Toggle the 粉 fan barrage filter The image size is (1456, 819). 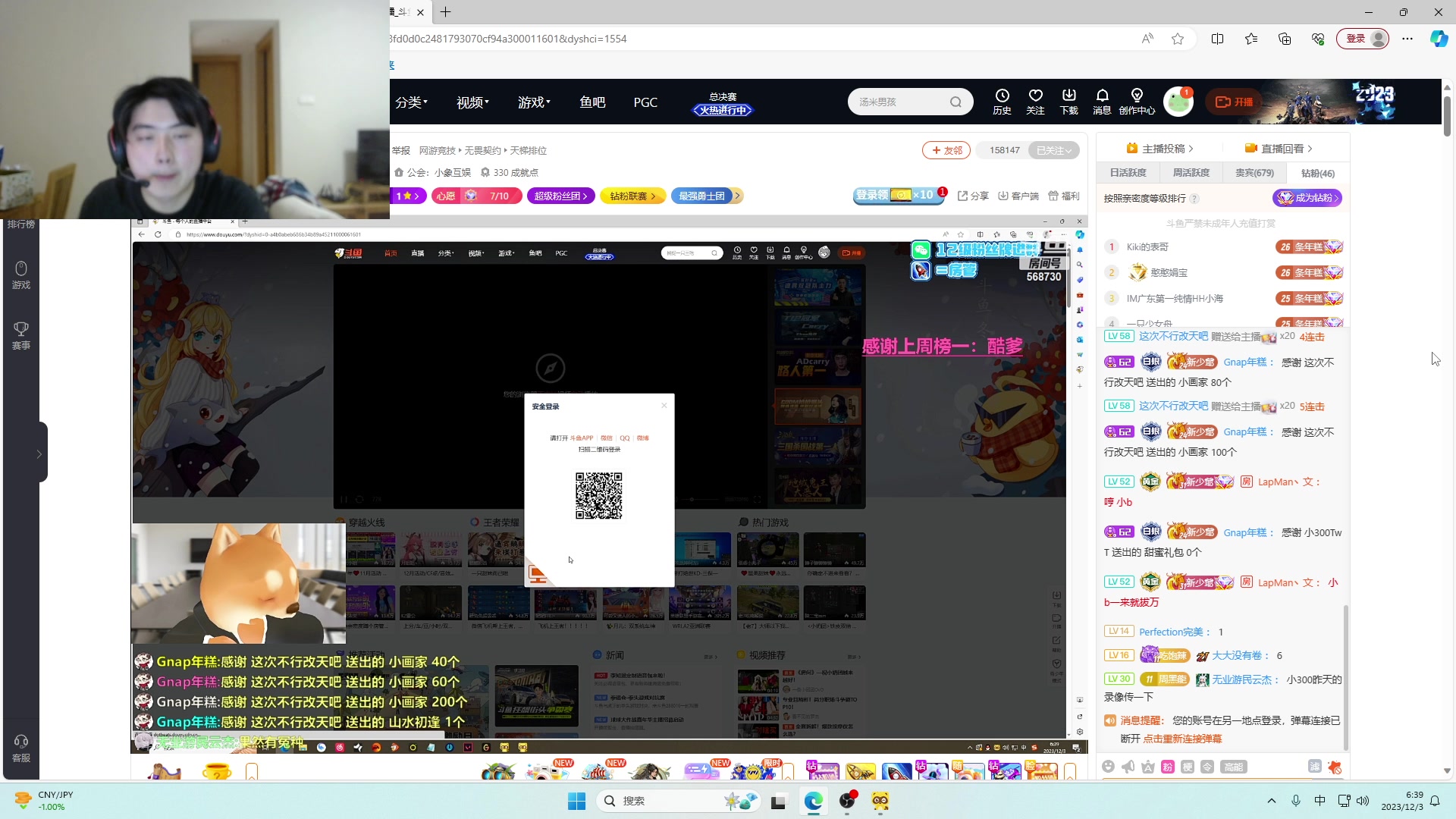pos(1167,767)
